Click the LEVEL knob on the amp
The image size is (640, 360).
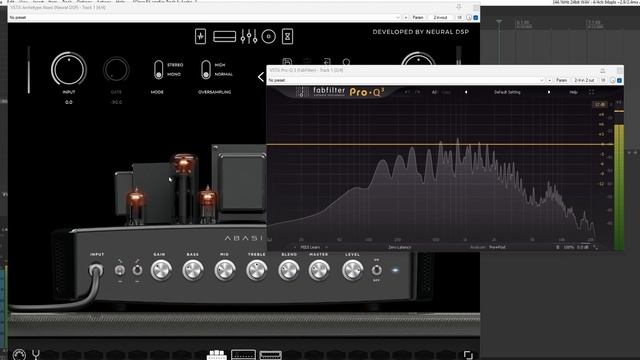[x=353, y=270]
